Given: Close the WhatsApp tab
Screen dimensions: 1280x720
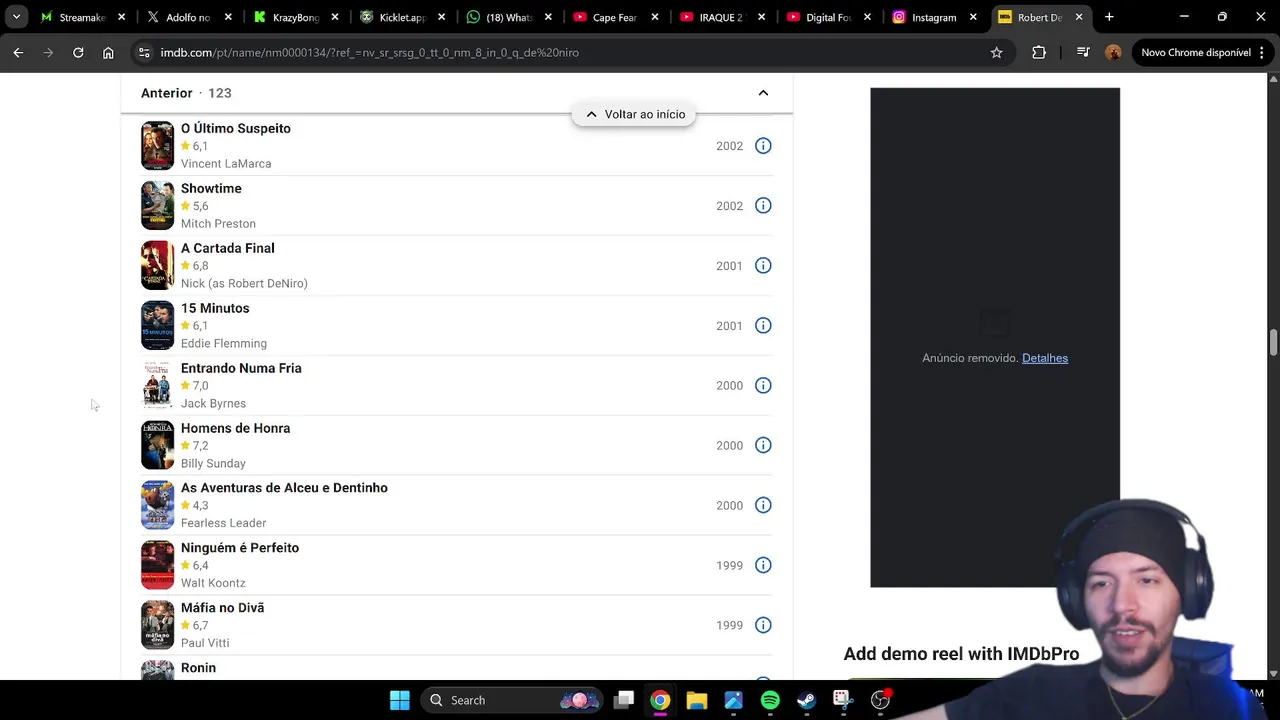Looking at the screenshot, I should (x=548, y=17).
